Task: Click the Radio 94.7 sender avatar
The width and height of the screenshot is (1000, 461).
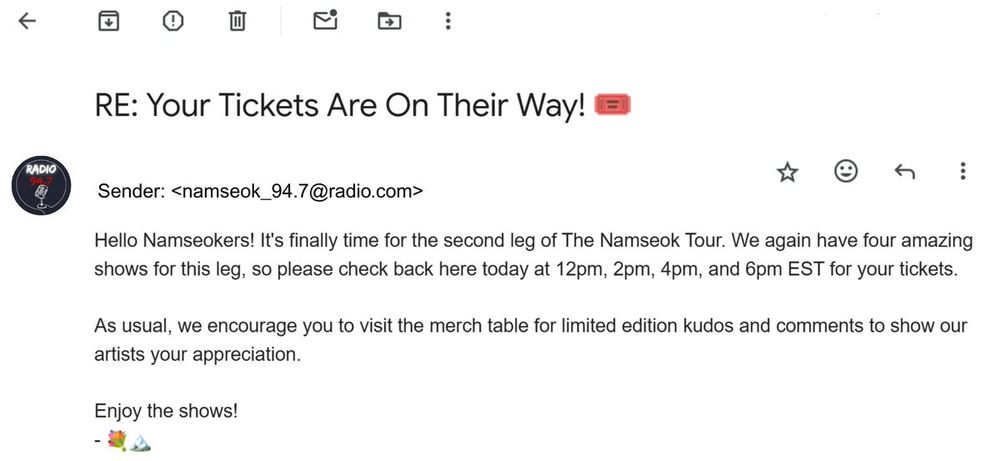Action: [41, 186]
